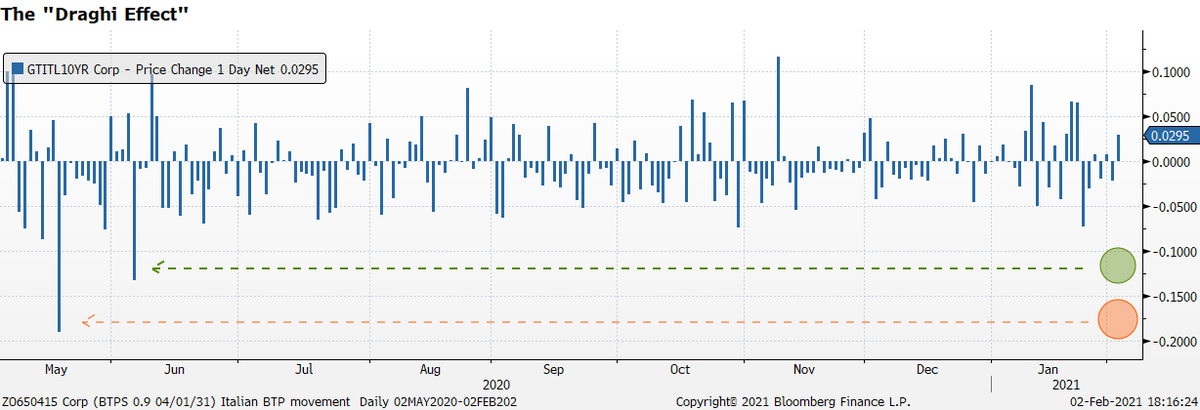1200x410 pixels.
Task: Click the 0.1000 y-axis label
Action: [1173, 73]
